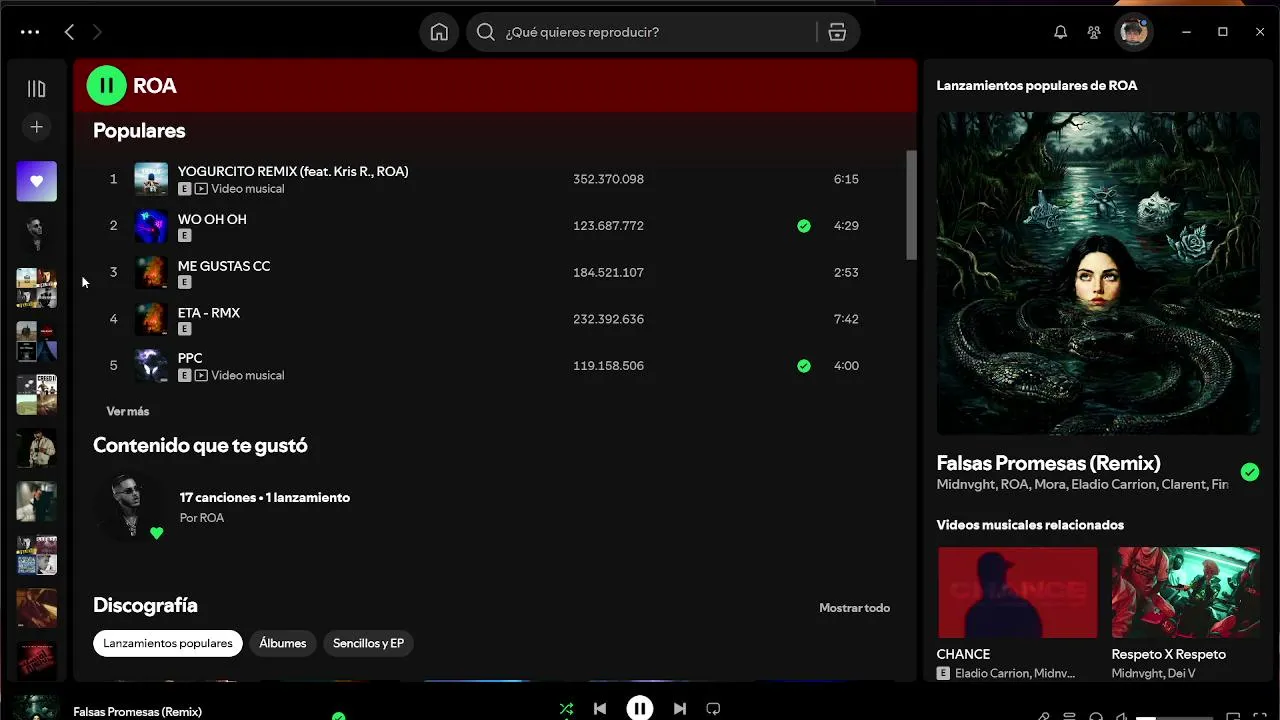Open the Falsas Promesas (Remix) title link
The image size is (1280, 720).
click(x=1048, y=463)
